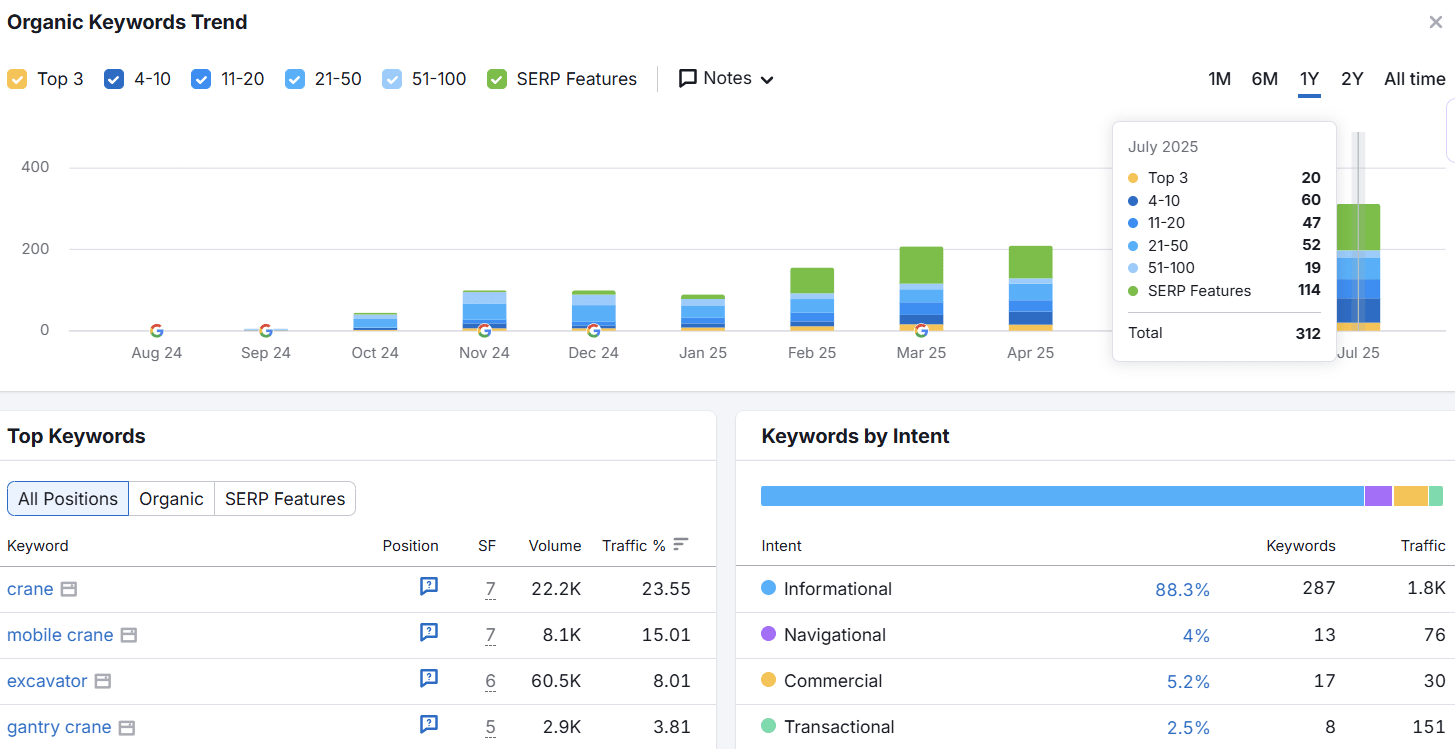Click the position feature icon in gantry crane row
Image resolution: width=1455 pixels, height=749 pixels.
(429, 725)
